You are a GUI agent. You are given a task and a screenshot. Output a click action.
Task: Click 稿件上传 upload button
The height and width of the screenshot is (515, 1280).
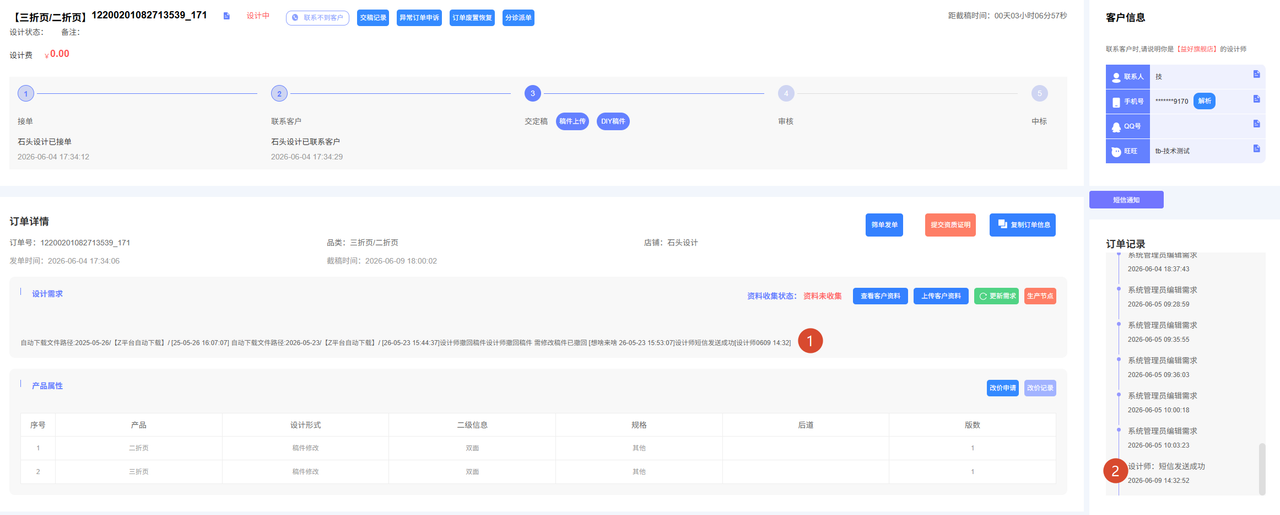coord(573,121)
